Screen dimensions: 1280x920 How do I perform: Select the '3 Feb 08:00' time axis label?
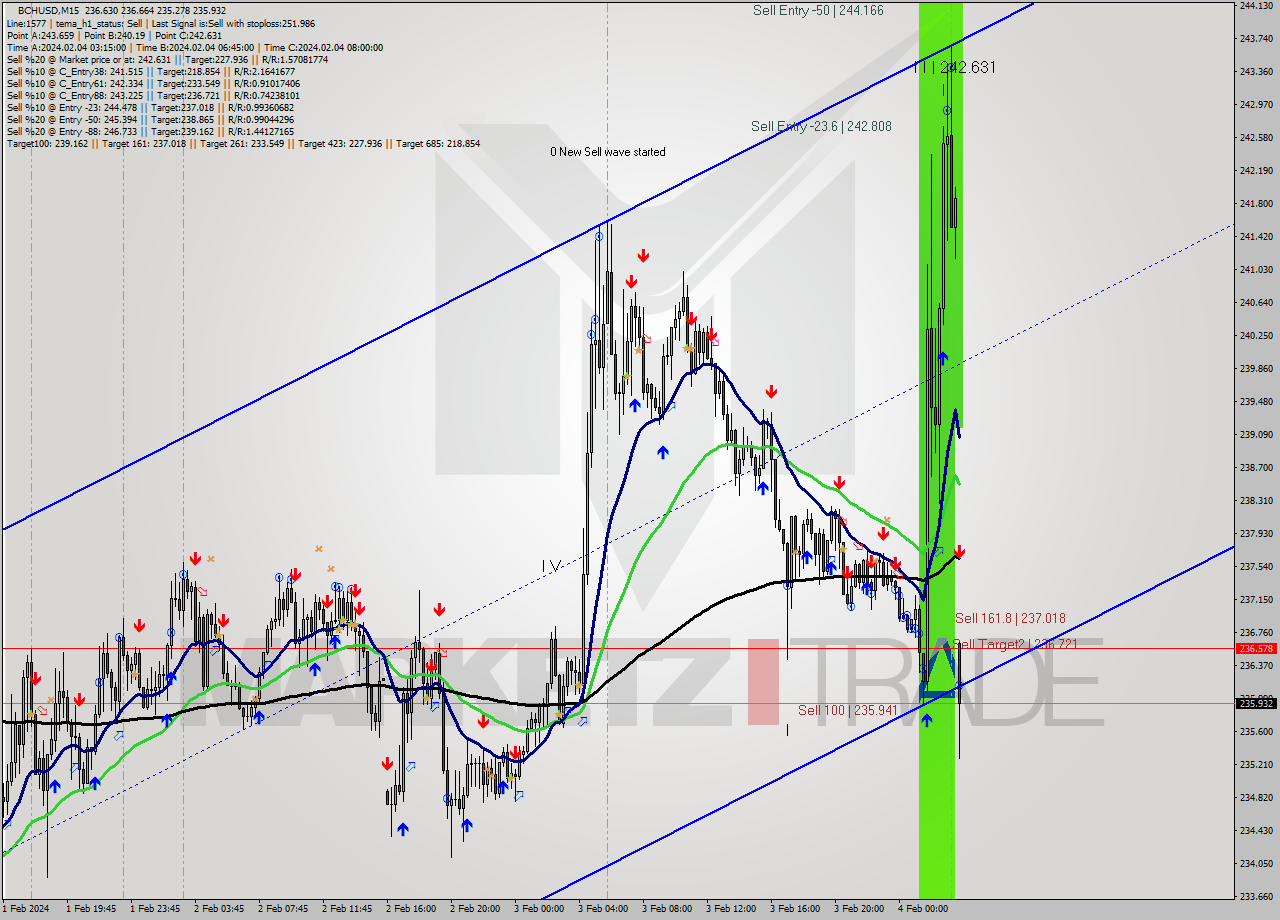pos(667,909)
